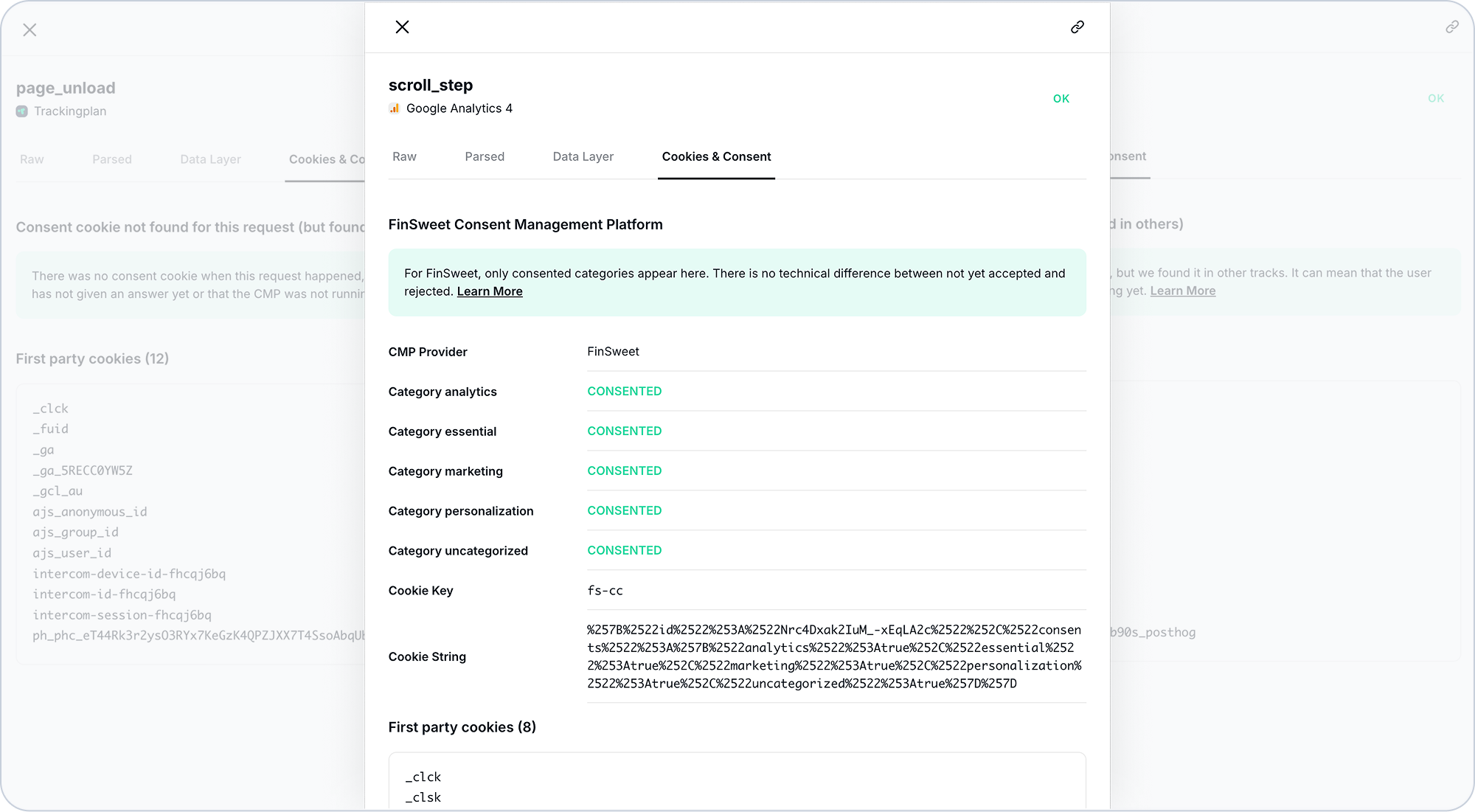Screen dimensions: 1475x812
Task: Click _ga_5RECC0YW5Z cookie in page_unload list
Action: tap(83, 471)
